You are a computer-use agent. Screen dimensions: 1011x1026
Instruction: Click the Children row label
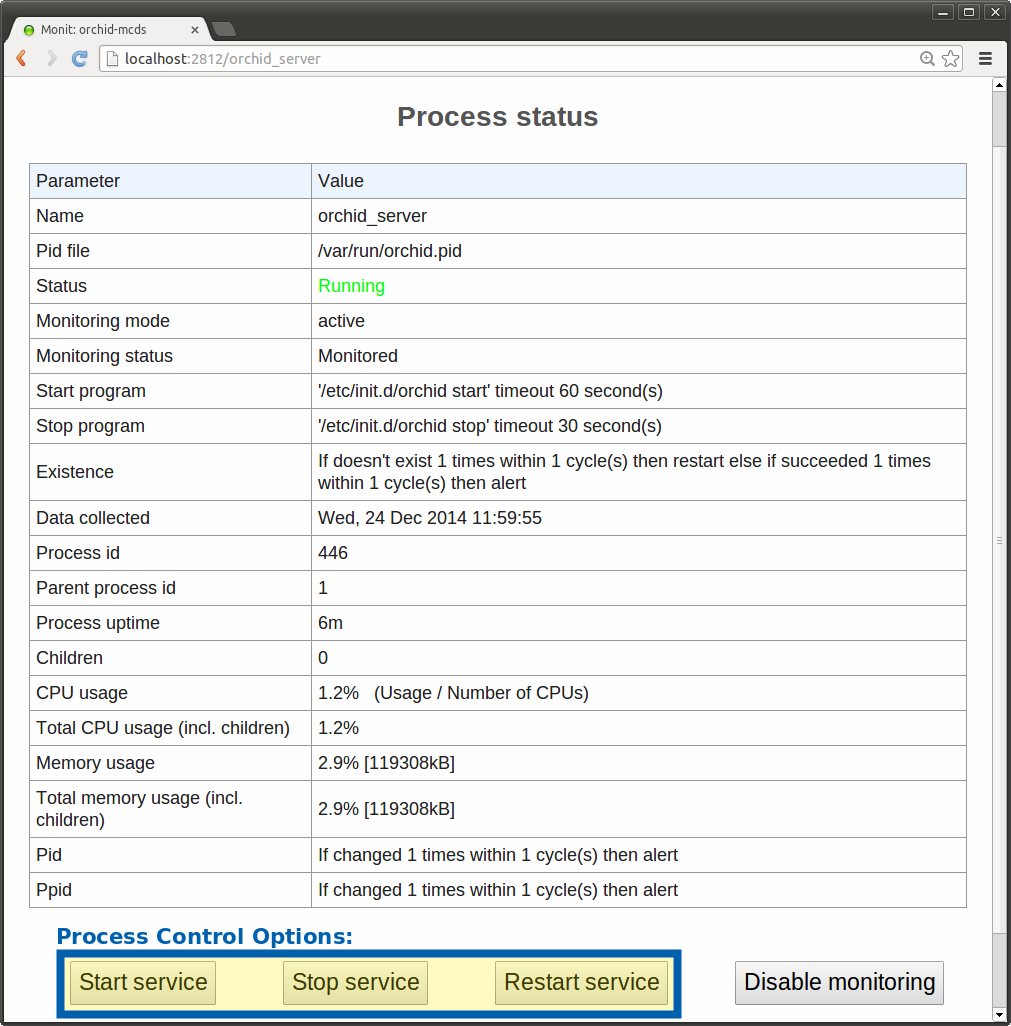pos(69,658)
